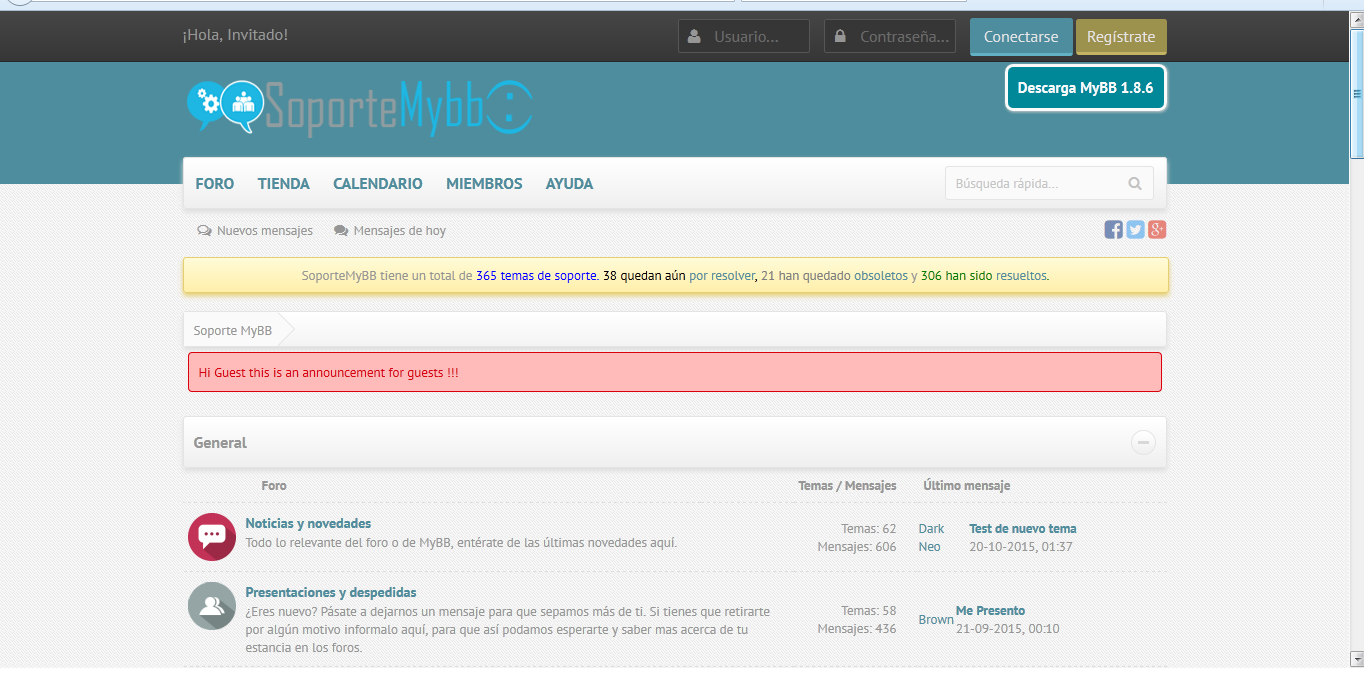This screenshot has height=676, width=1364.
Task: Click the Regístrate button
Action: point(1120,37)
